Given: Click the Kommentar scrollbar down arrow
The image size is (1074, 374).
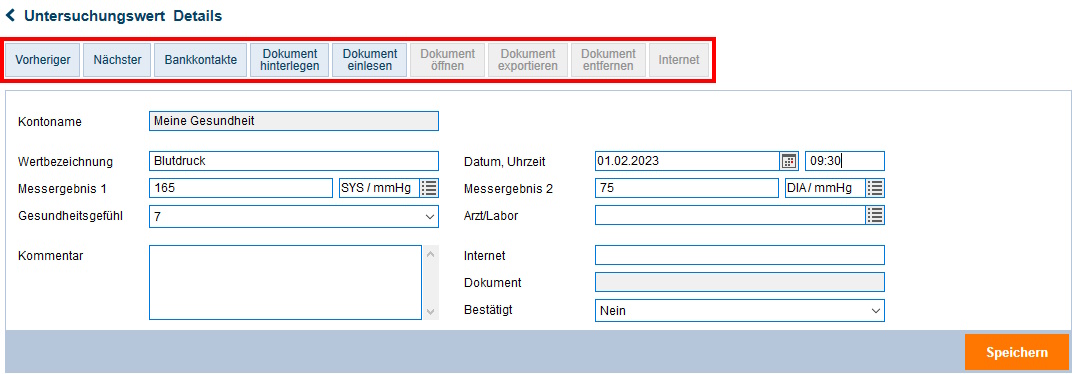Looking at the screenshot, I should [431, 312].
